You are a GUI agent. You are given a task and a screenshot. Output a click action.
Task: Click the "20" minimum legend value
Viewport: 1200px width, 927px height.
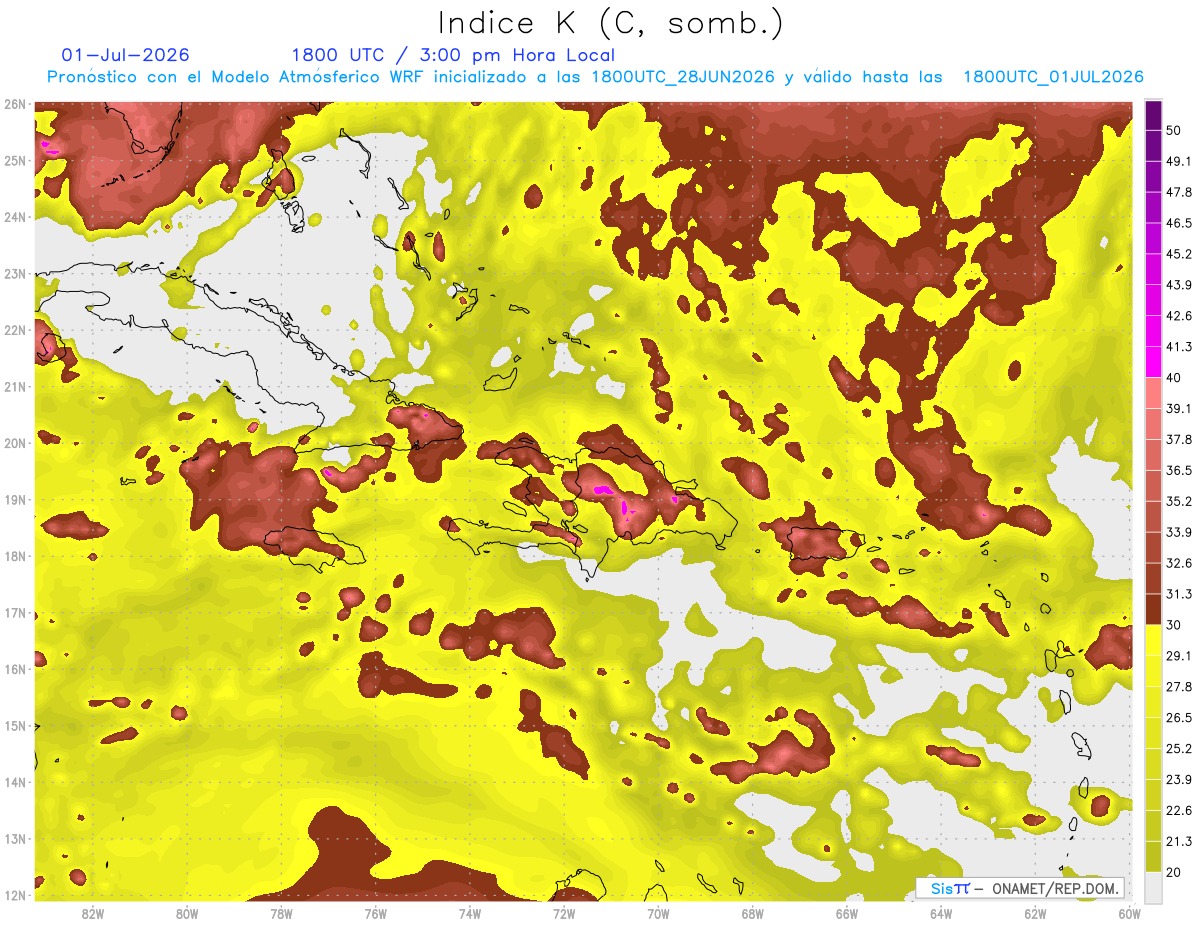[x=1175, y=873]
